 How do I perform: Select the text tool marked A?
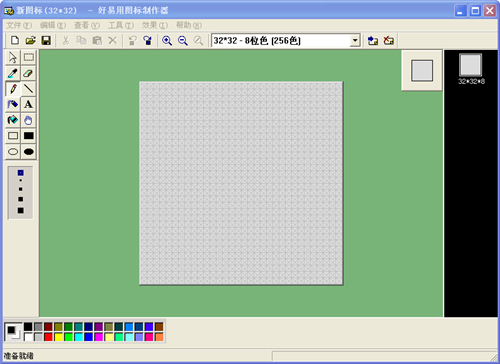point(29,104)
